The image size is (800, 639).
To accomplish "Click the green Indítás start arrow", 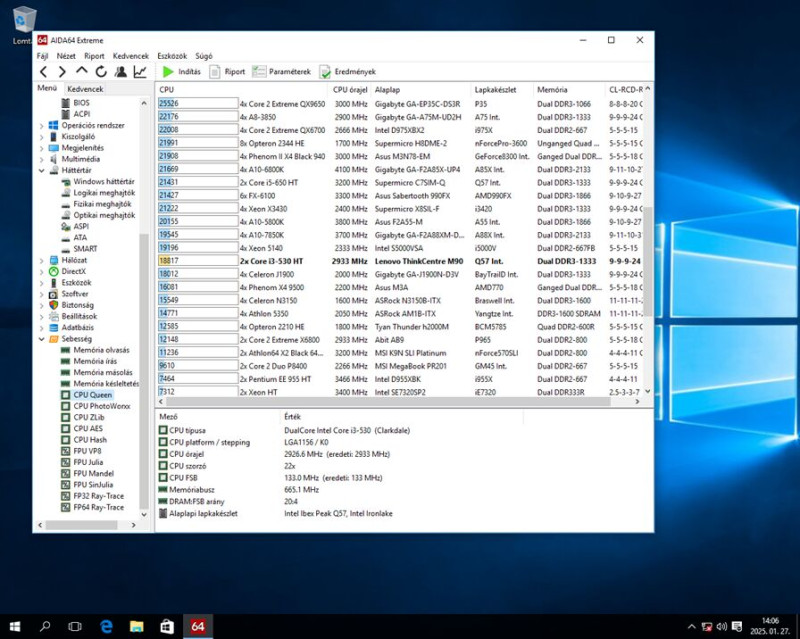I will [169, 72].
